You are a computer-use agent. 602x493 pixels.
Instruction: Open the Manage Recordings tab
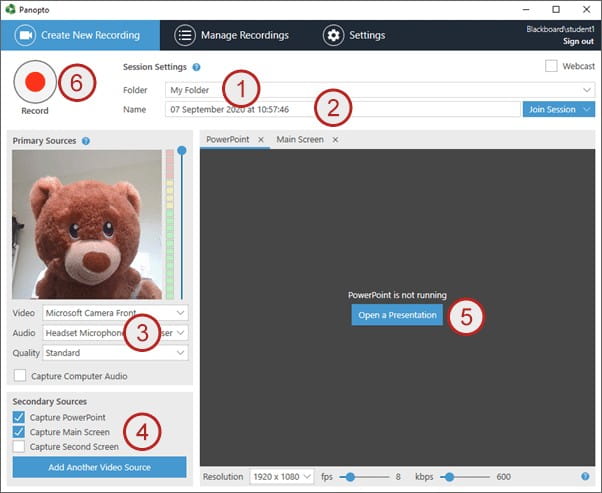[232, 35]
